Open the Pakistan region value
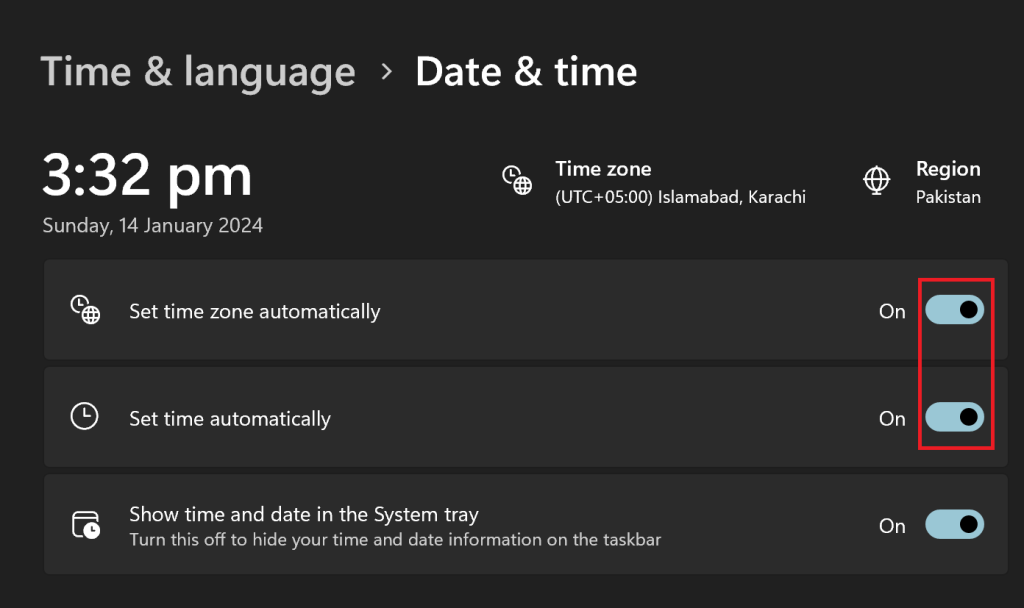1024x608 pixels. coord(948,197)
